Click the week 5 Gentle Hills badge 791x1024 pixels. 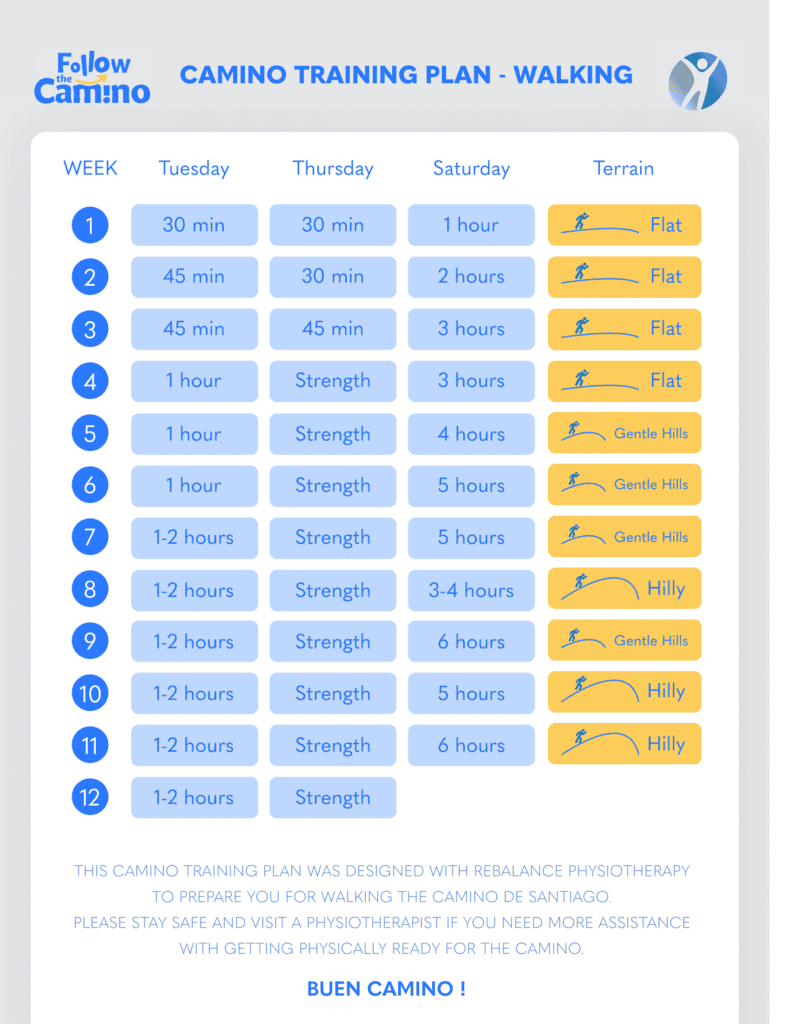coord(624,433)
